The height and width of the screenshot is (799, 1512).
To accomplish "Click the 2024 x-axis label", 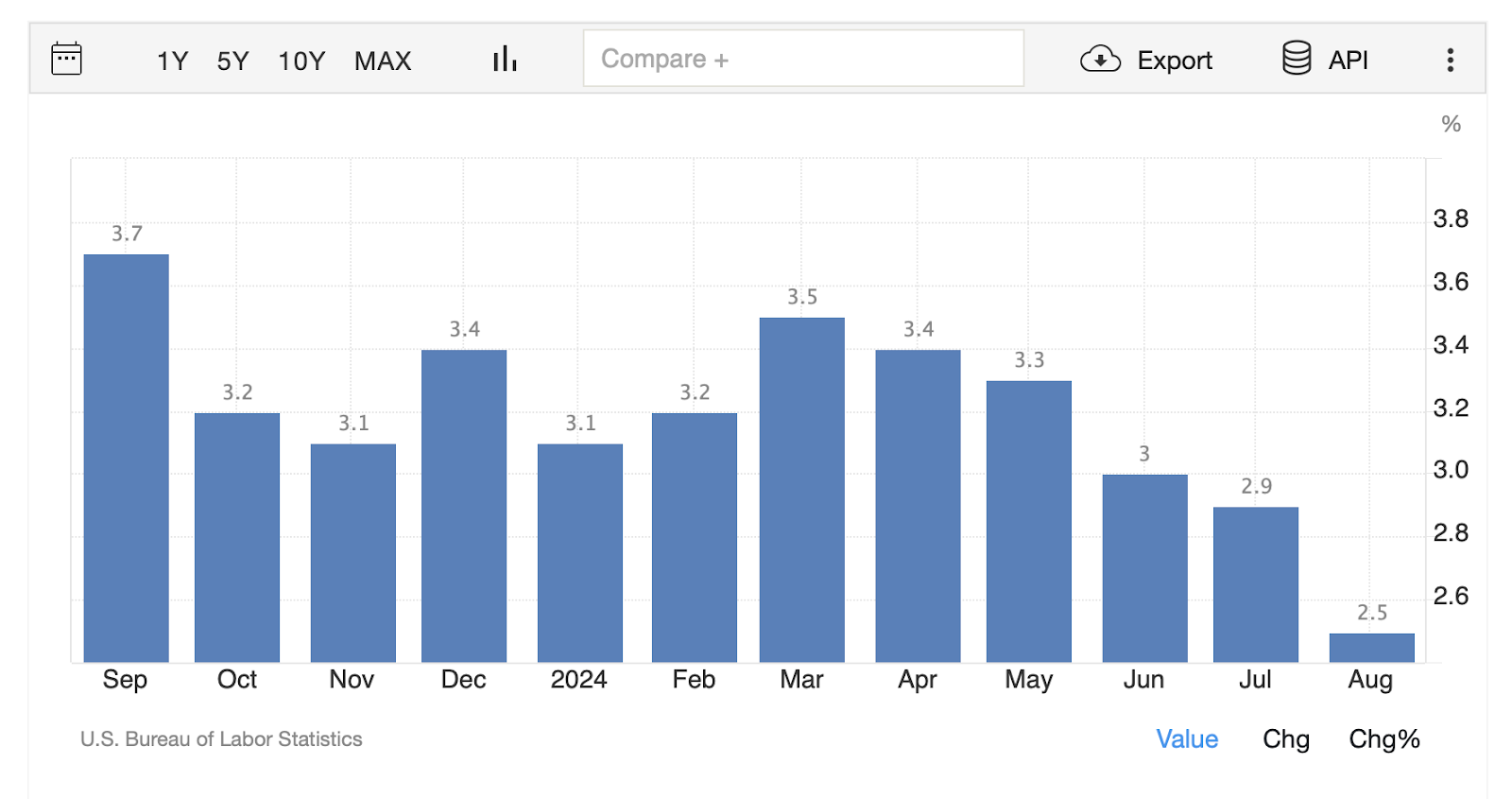I will click(x=578, y=680).
